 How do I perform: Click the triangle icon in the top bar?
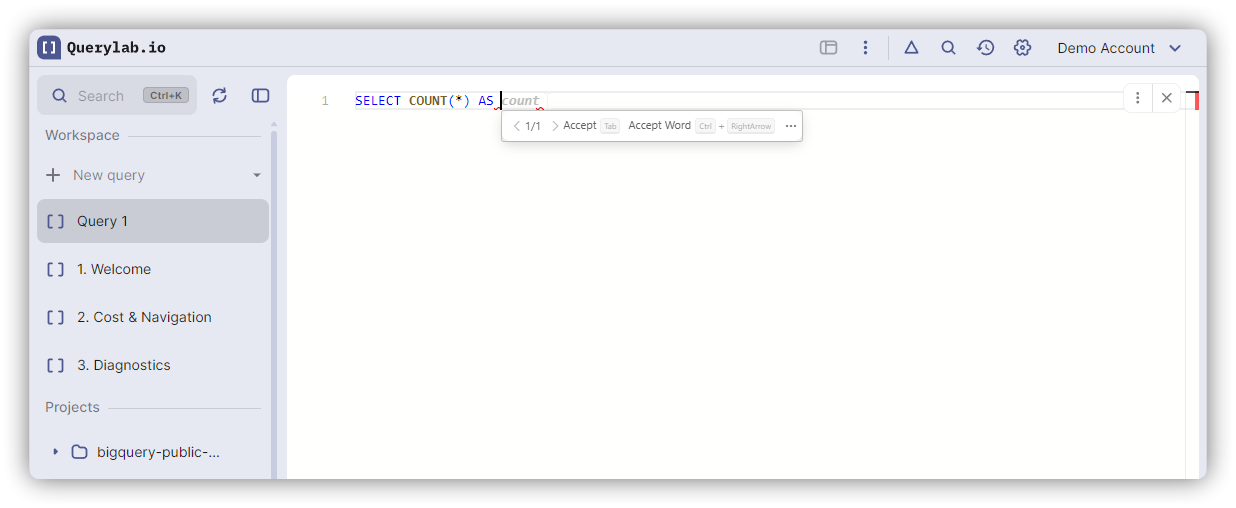[911, 48]
